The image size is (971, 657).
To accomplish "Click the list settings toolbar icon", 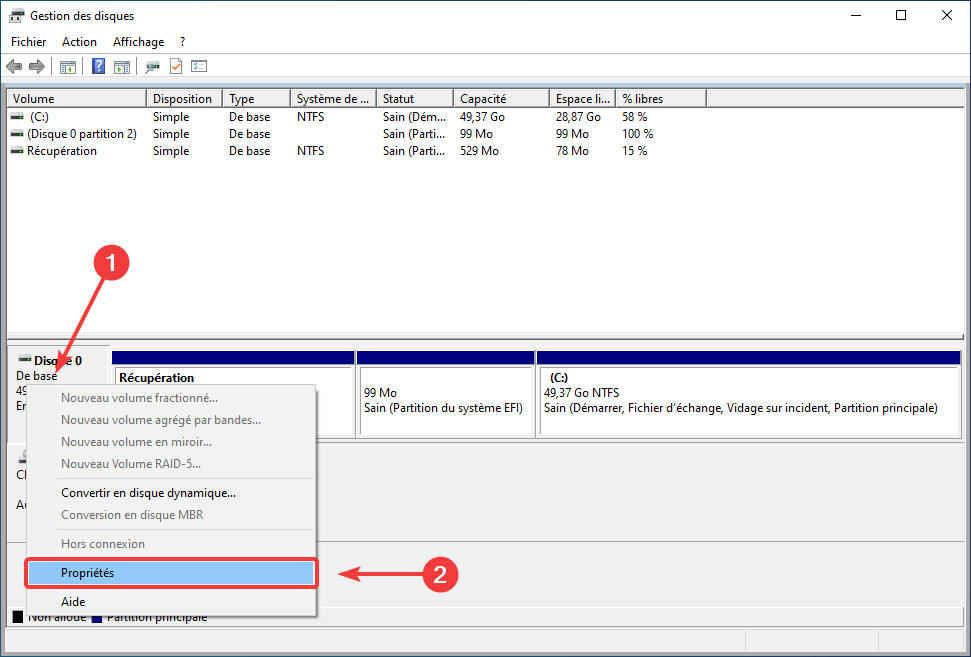I will pos(199,67).
